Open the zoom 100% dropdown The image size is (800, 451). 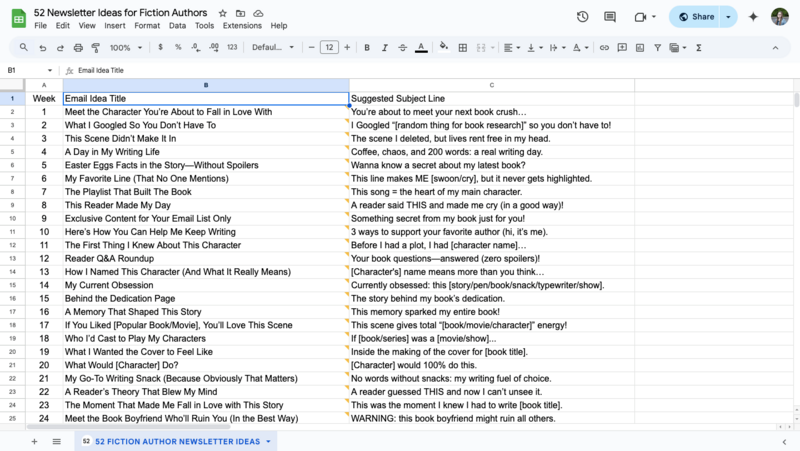point(126,47)
